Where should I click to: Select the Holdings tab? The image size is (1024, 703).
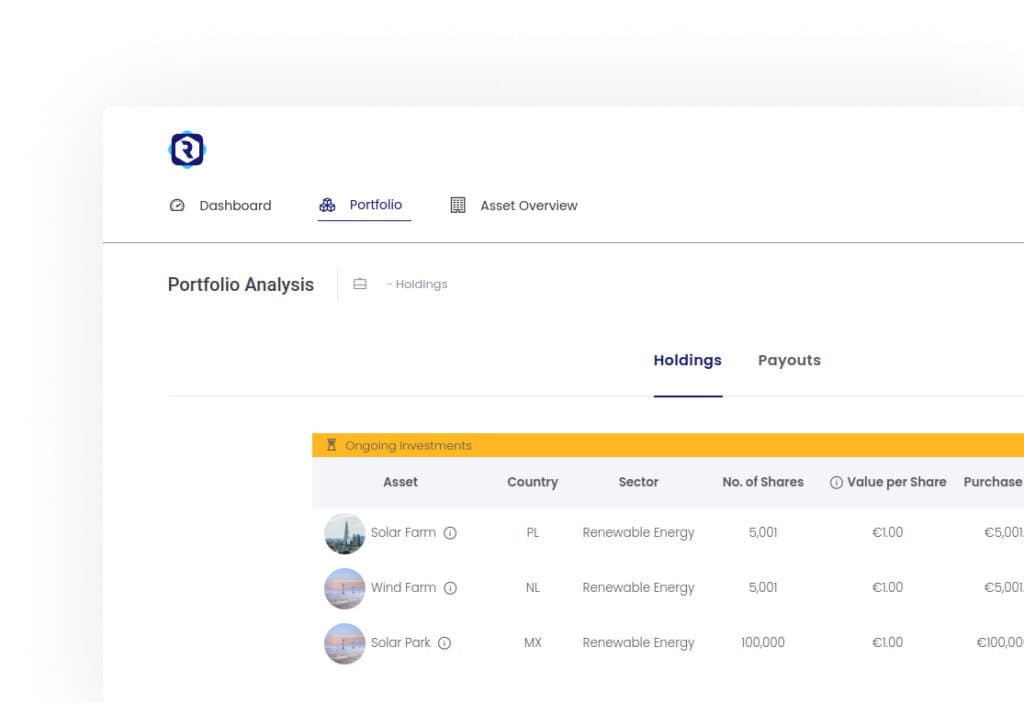tap(687, 359)
